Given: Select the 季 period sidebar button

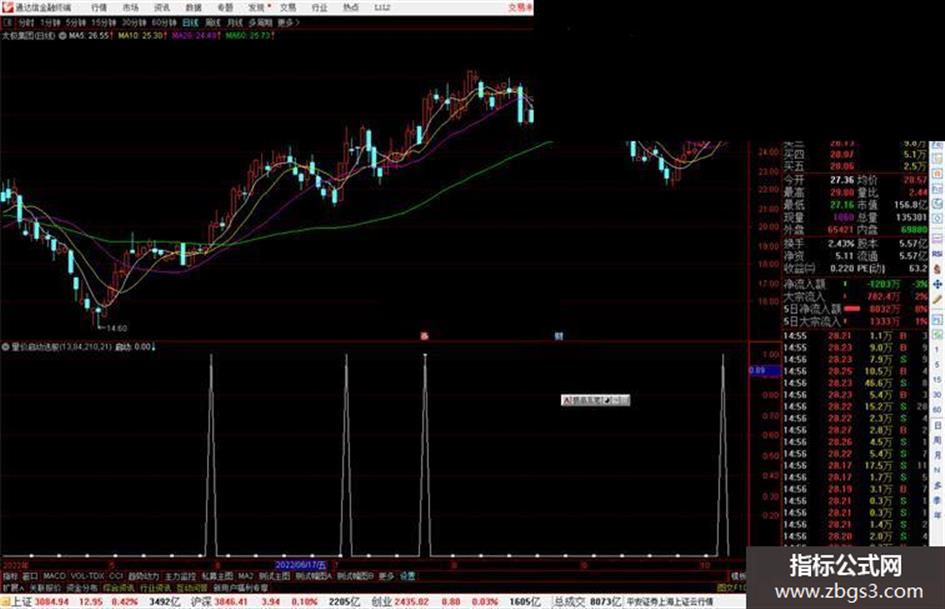Looking at the screenshot, I should pyautogui.click(x=937, y=500).
